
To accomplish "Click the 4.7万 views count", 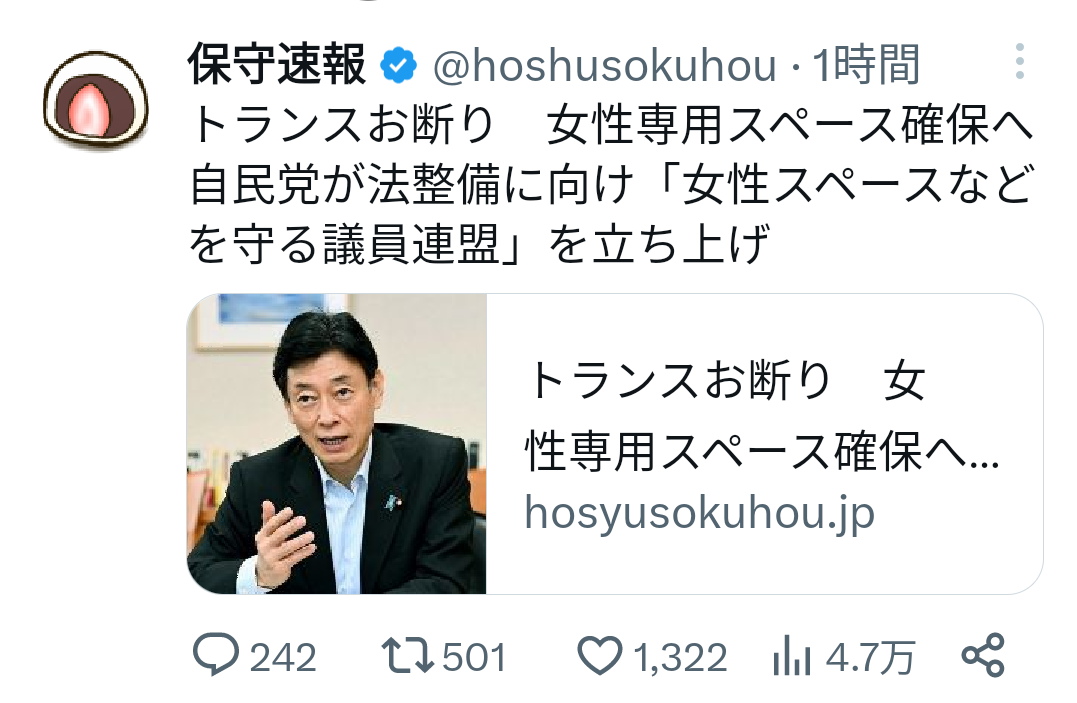I will [x=870, y=657].
